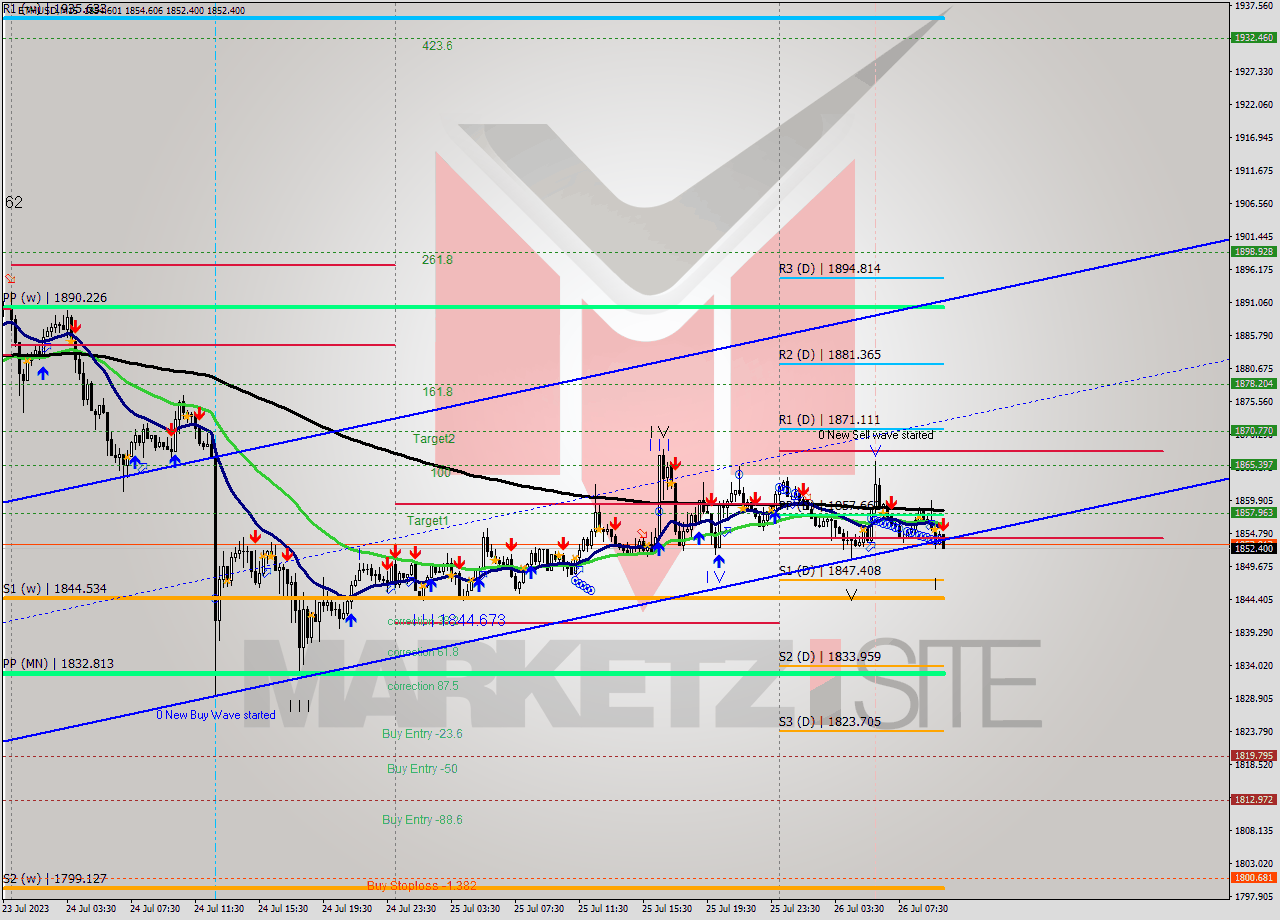1280x920 pixels.
Task: Click the '62' text annotation on the chart
Action: click(10, 200)
